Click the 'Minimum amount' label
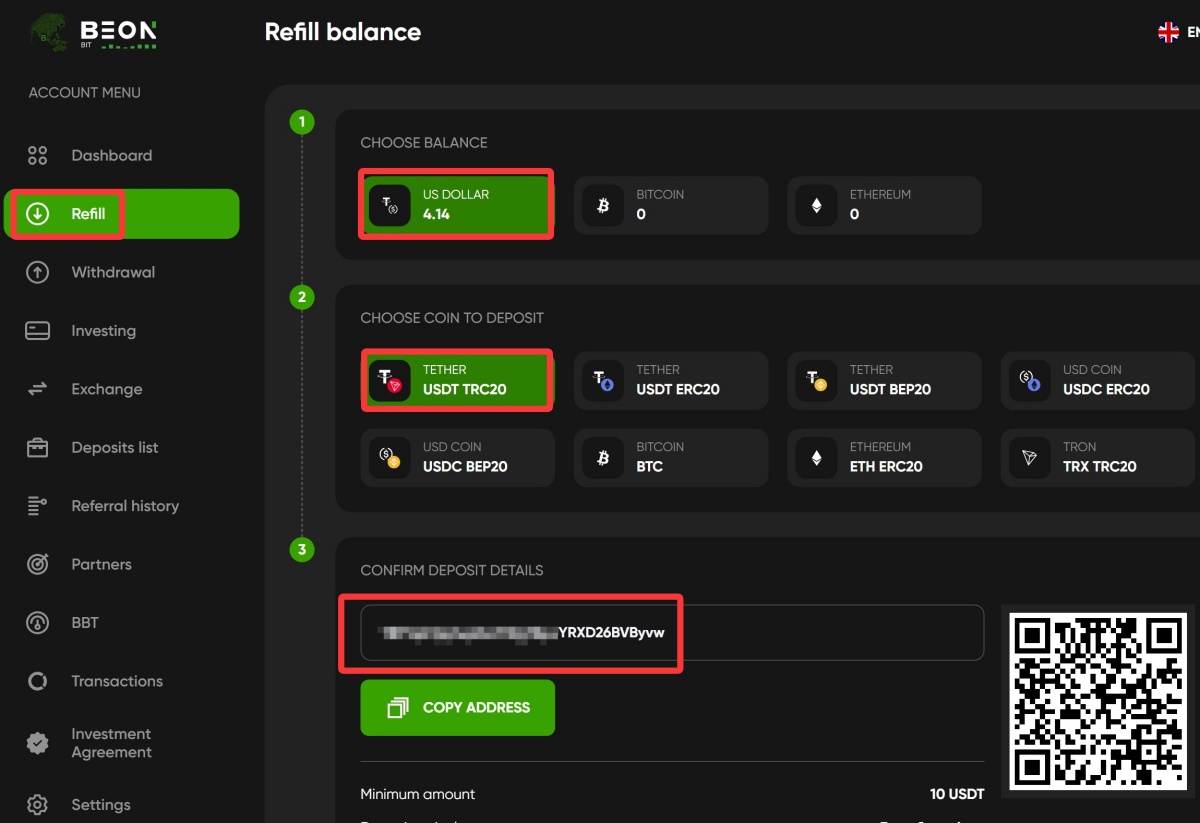Viewport: 1200px width, 823px height. (418, 794)
